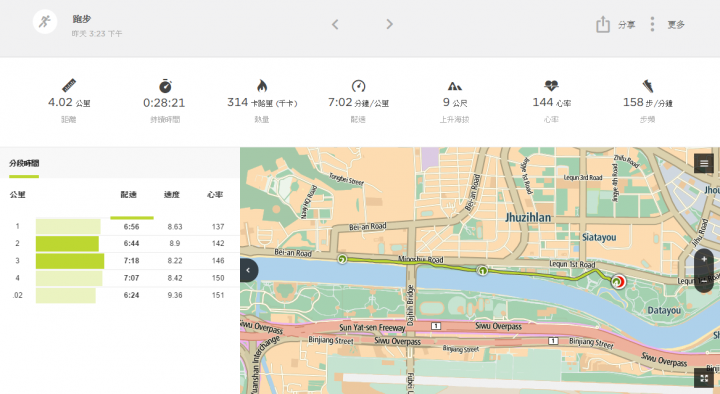This screenshot has height=394, width=720.
Task: Click the 7:18 pace value
Action: pyautogui.click(x=131, y=260)
